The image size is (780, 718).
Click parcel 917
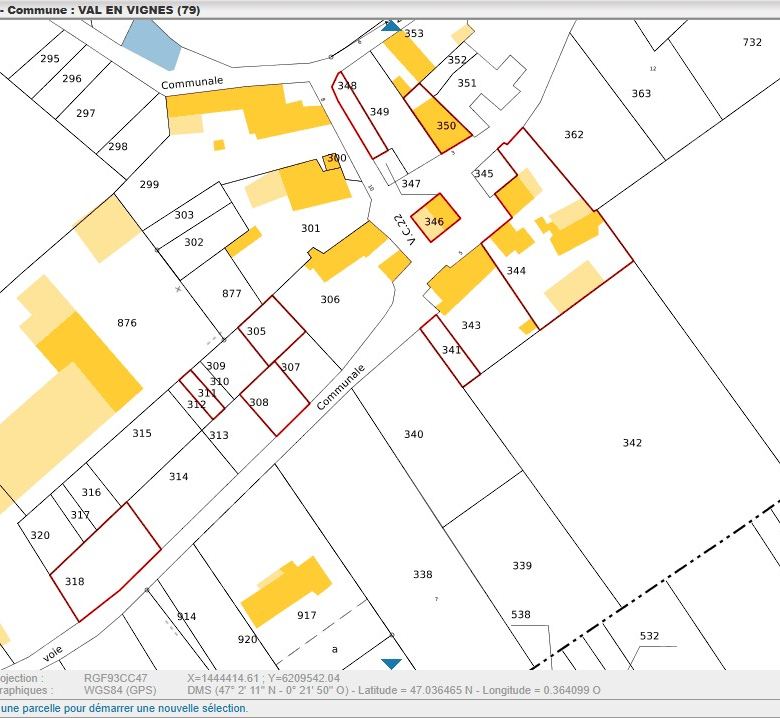click(307, 615)
